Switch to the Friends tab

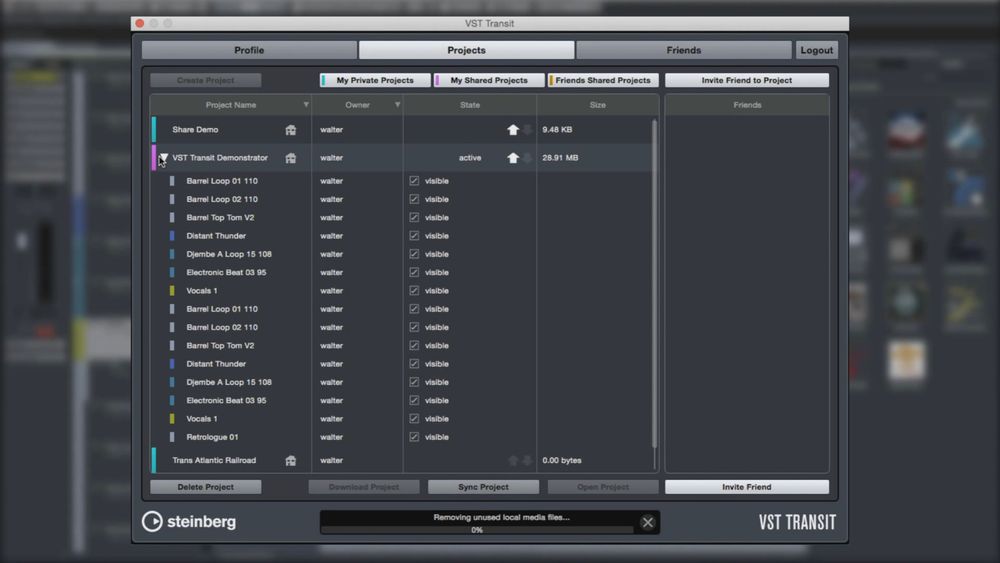tap(684, 50)
